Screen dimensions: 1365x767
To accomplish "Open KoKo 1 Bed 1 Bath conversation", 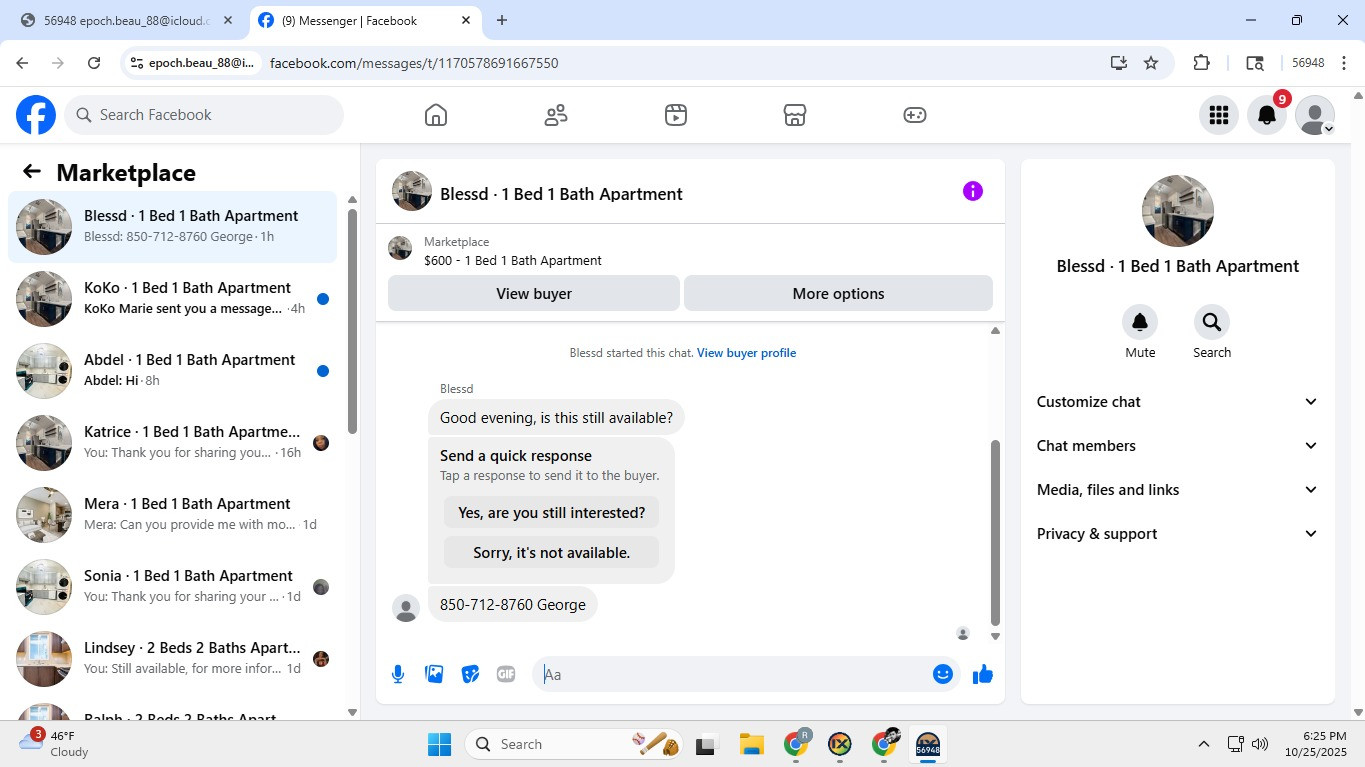I will click(x=173, y=299).
